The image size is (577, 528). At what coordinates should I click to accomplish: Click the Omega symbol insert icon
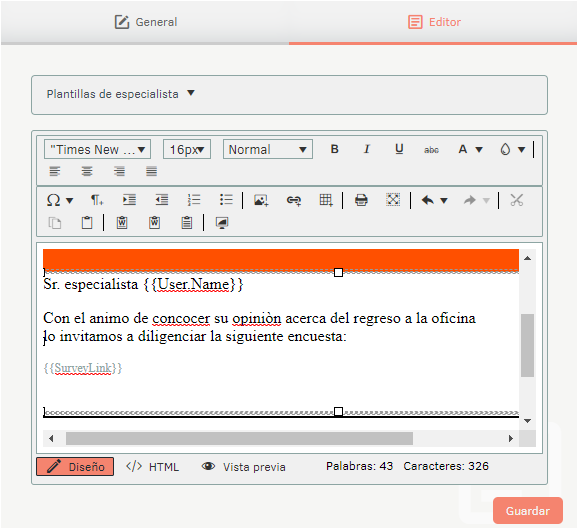[54, 201]
